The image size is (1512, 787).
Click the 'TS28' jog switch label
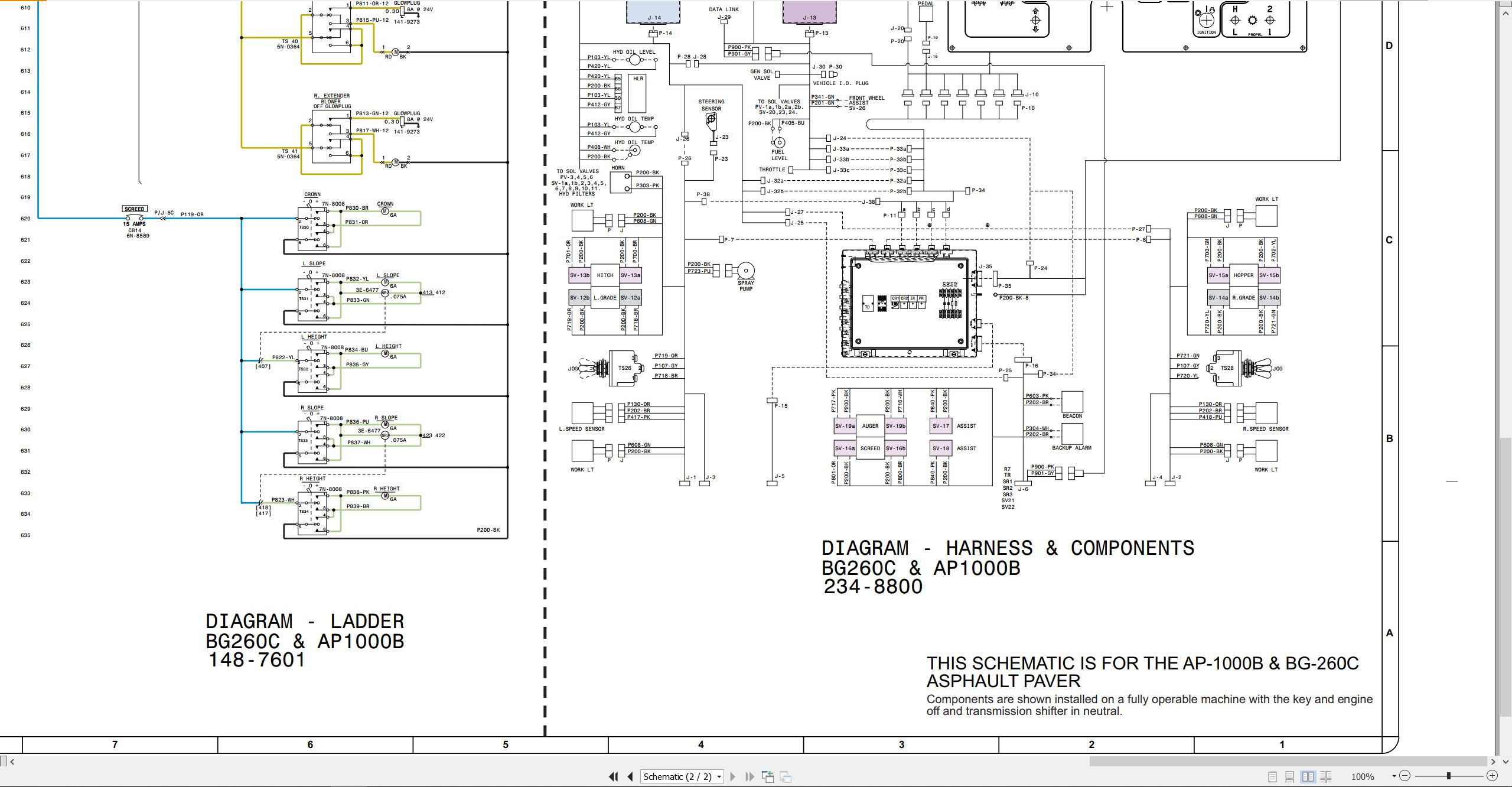tap(1227, 368)
